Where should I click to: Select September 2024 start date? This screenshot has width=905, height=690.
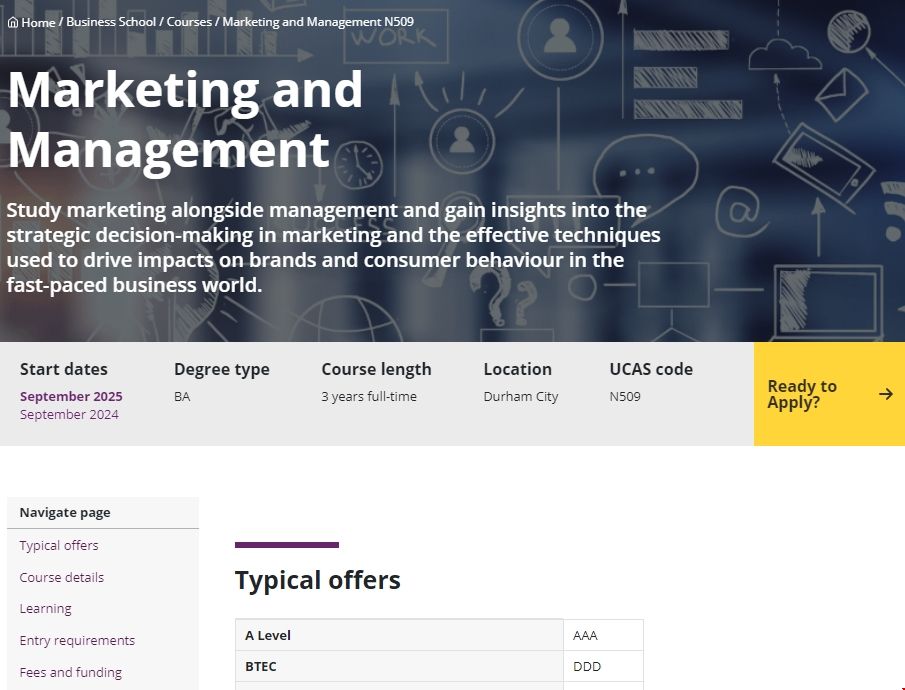point(69,415)
